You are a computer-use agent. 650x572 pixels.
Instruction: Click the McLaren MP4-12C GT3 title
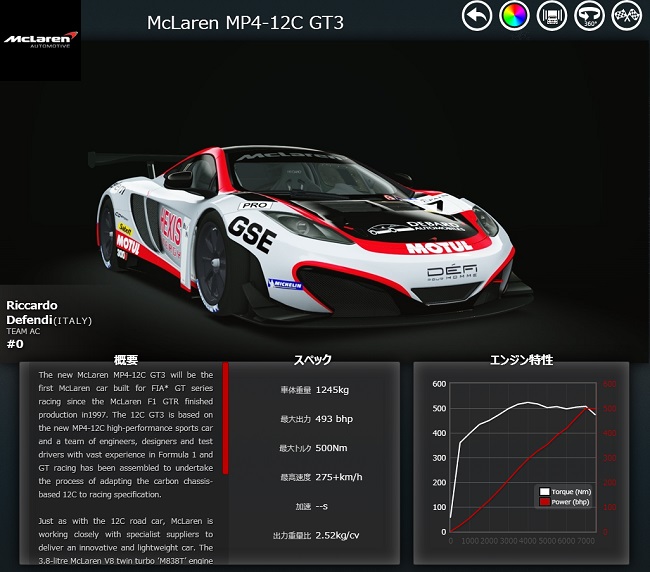[245, 23]
